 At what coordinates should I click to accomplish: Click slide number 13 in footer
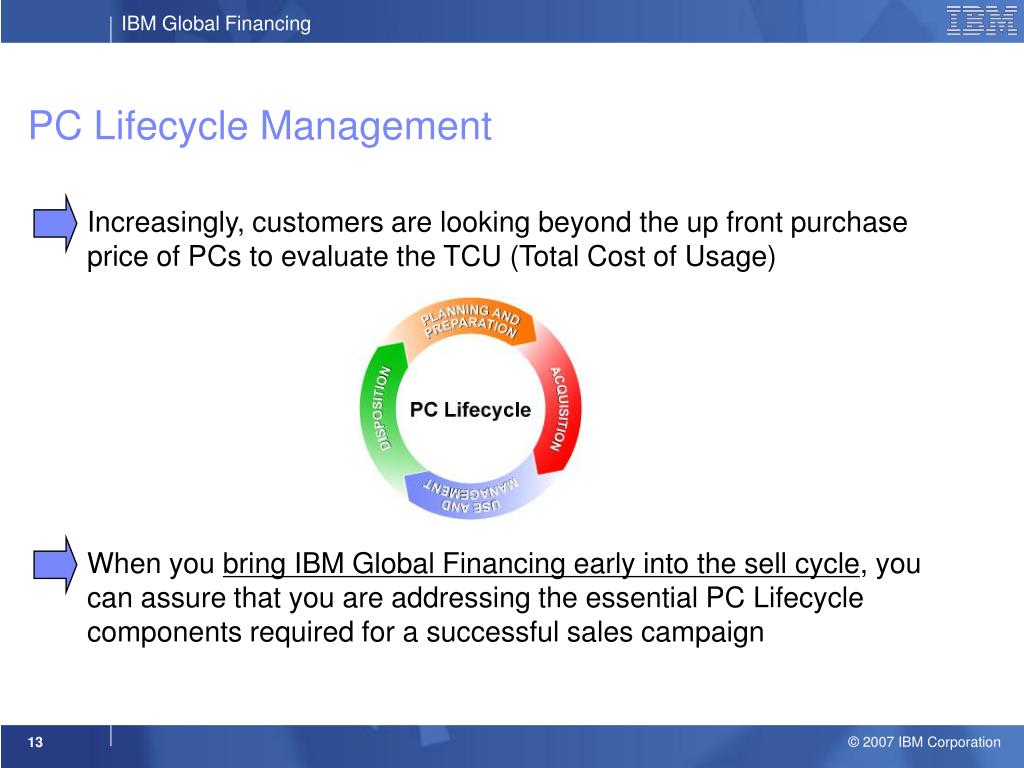[x=35, y=742]
